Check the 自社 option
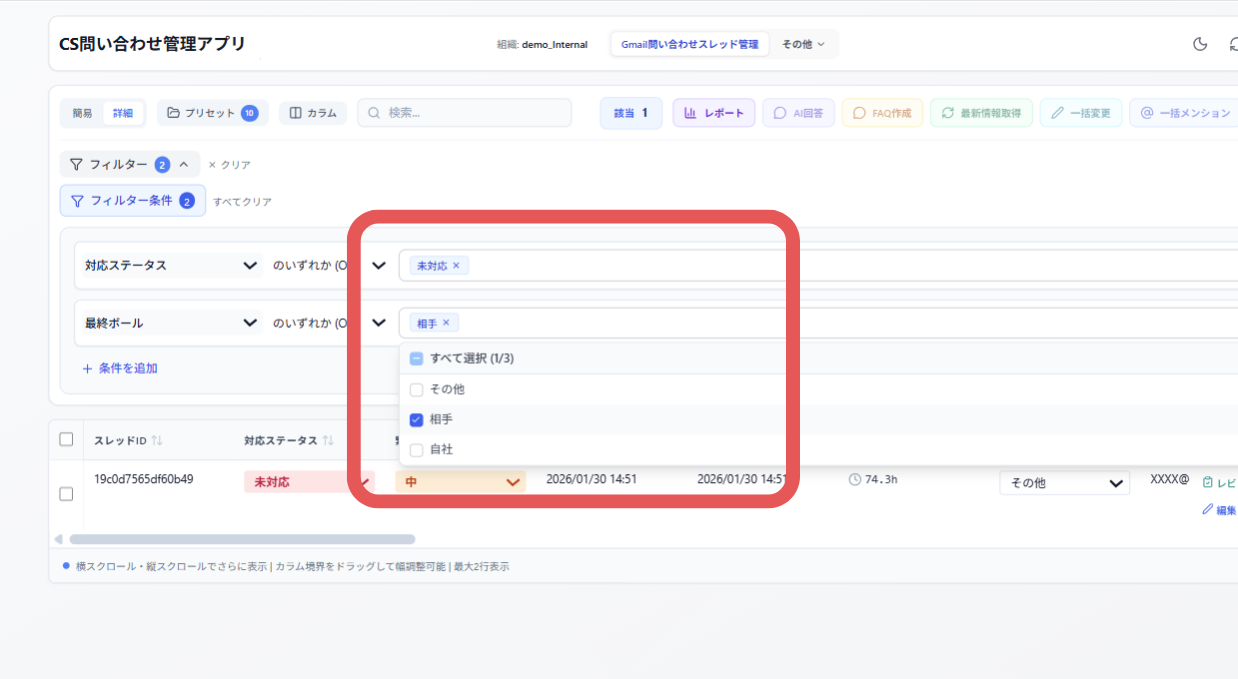This screenshot has height=679, width=1238. coord(417,450)
